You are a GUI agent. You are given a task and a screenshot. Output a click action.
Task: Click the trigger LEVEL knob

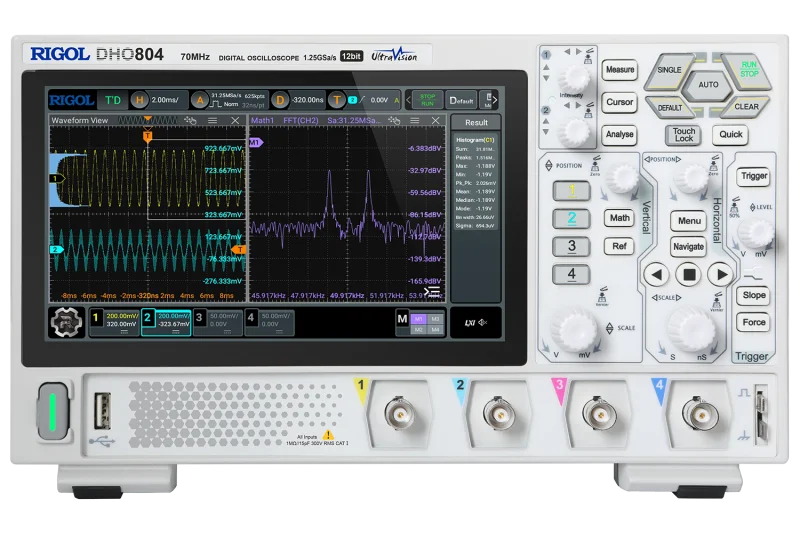[756, 233]
